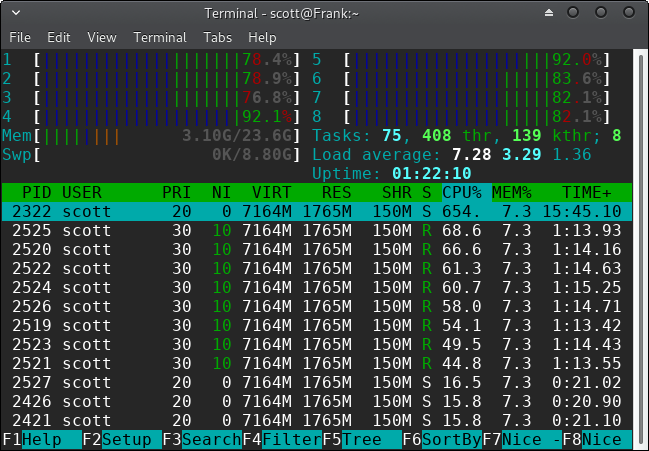Screen dimensions: 649x451
Task: Sort by the TIME+ column header
Action: click(587, 193)
